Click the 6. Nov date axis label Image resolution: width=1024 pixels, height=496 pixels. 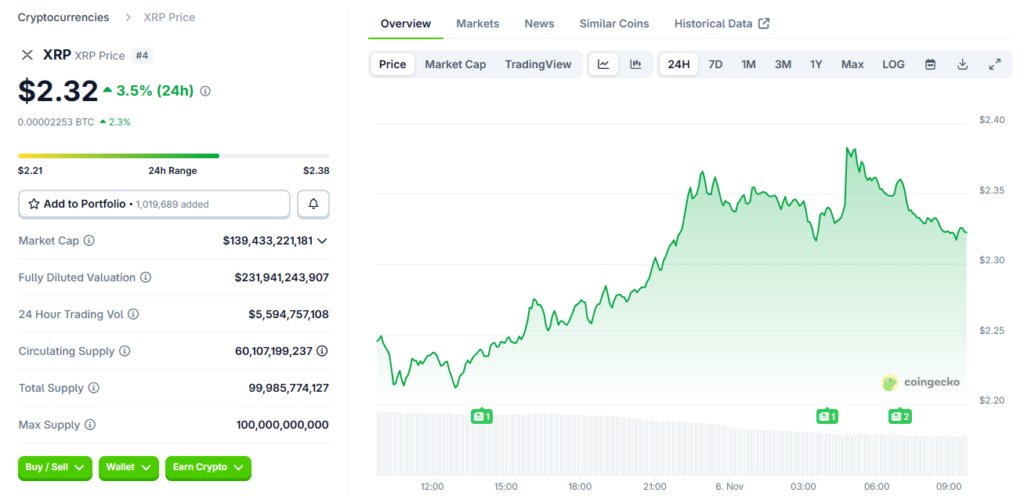[x=728, y=487]
